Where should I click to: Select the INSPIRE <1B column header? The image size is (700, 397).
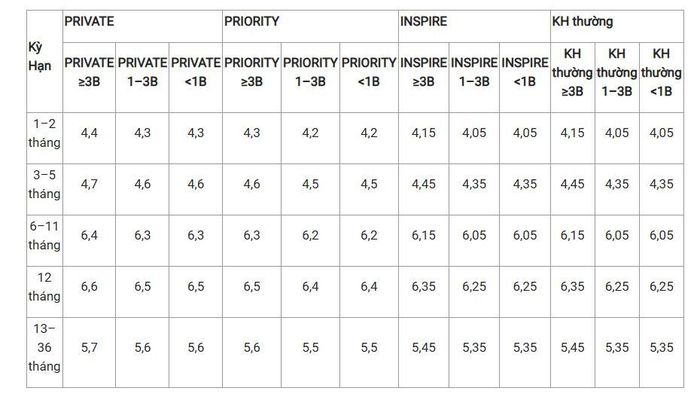click(x=525, y=77)
